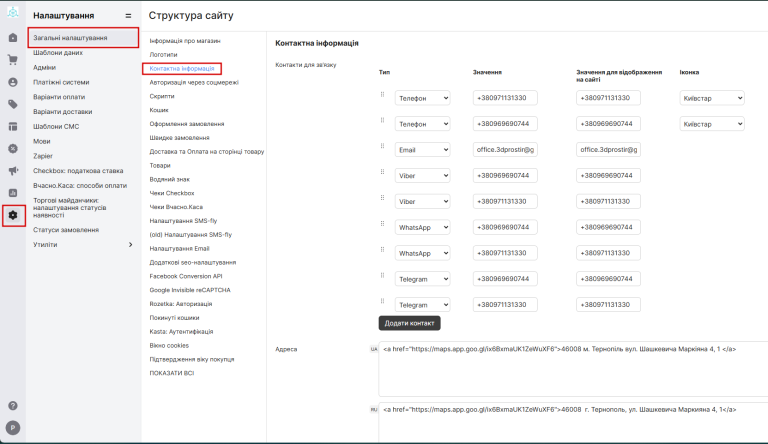This screenshot has height=444, width=768.
Task: Click ПОКАЗАТИ ВСІ link
Action: 172,373
